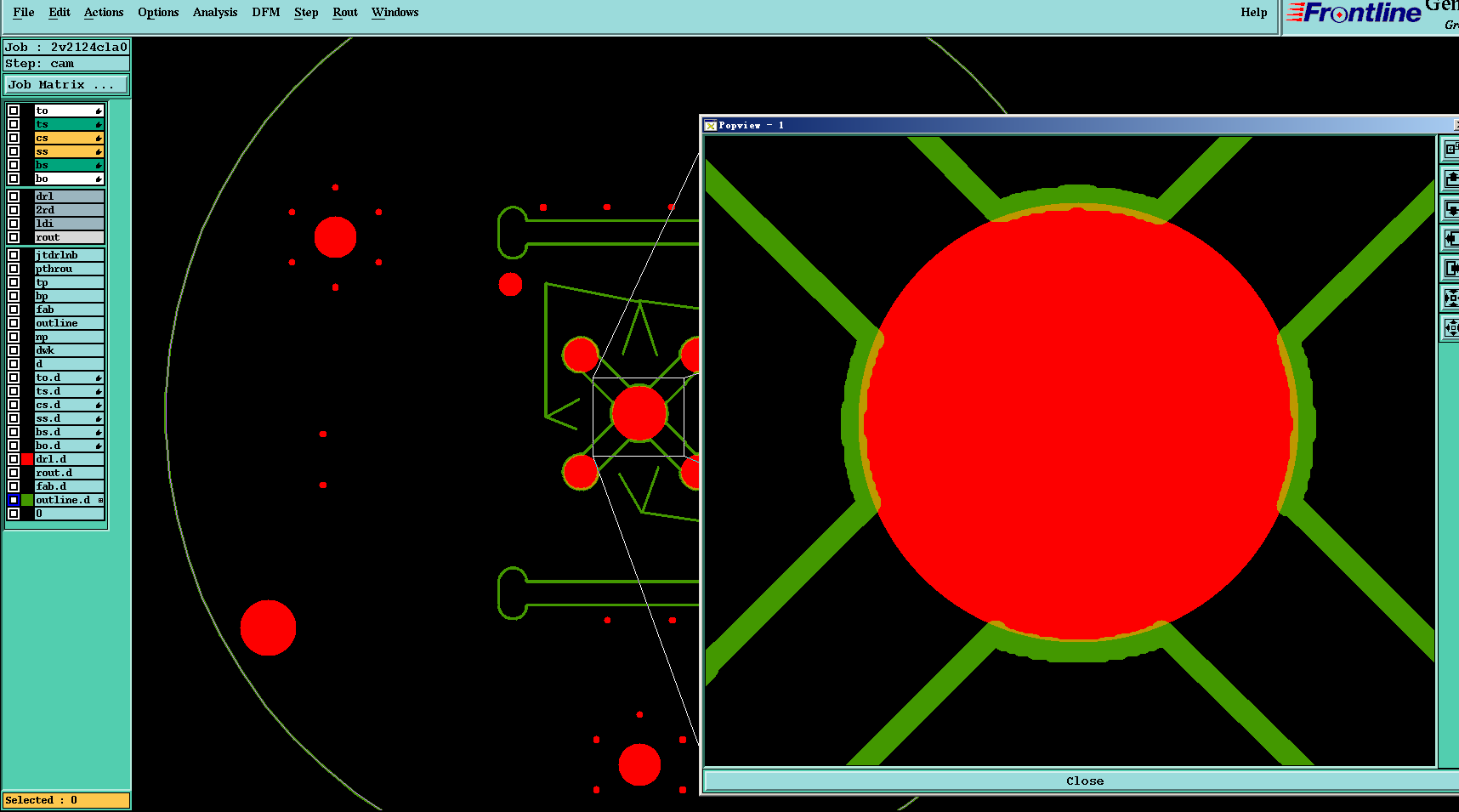Image resolution: width=1459 pixels, height=812 pixels.
Task: Select the 2rd layer name
Action: [x=69, y=210]
